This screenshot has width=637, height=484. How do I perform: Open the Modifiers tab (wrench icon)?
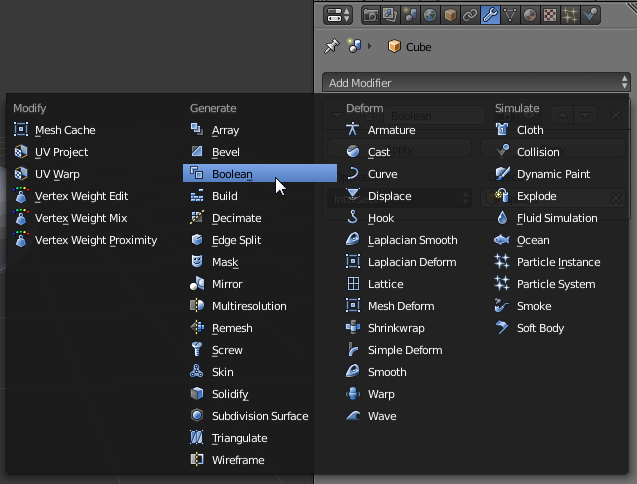click(490, 15)
